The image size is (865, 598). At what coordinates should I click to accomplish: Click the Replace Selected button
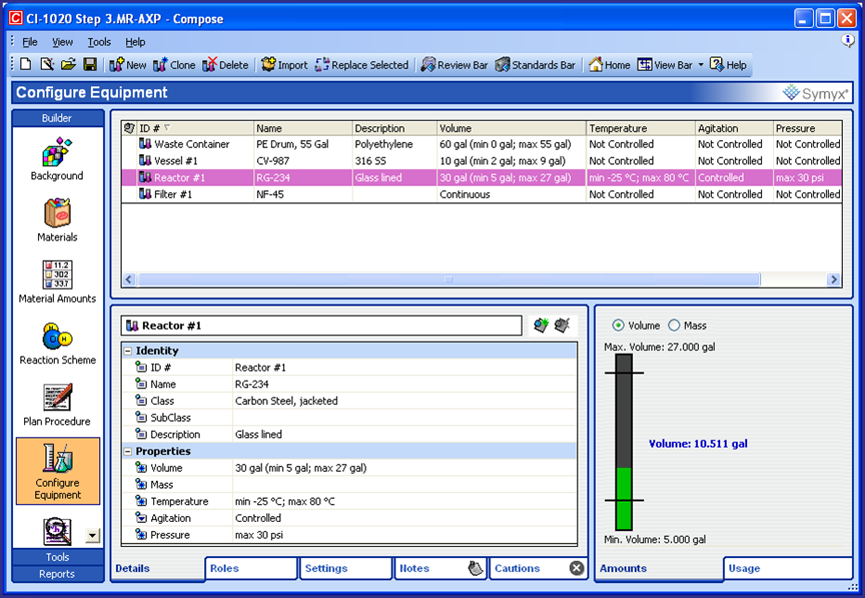361,65
